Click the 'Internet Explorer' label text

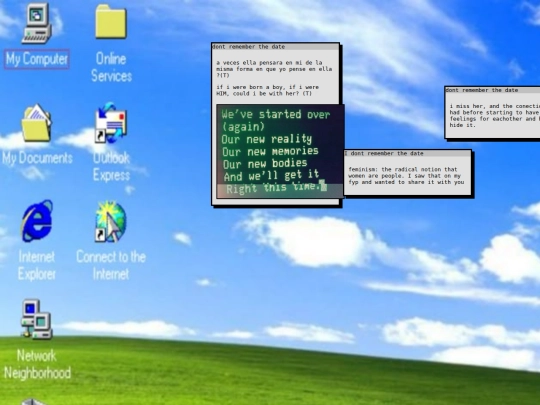tap(37, 266)
